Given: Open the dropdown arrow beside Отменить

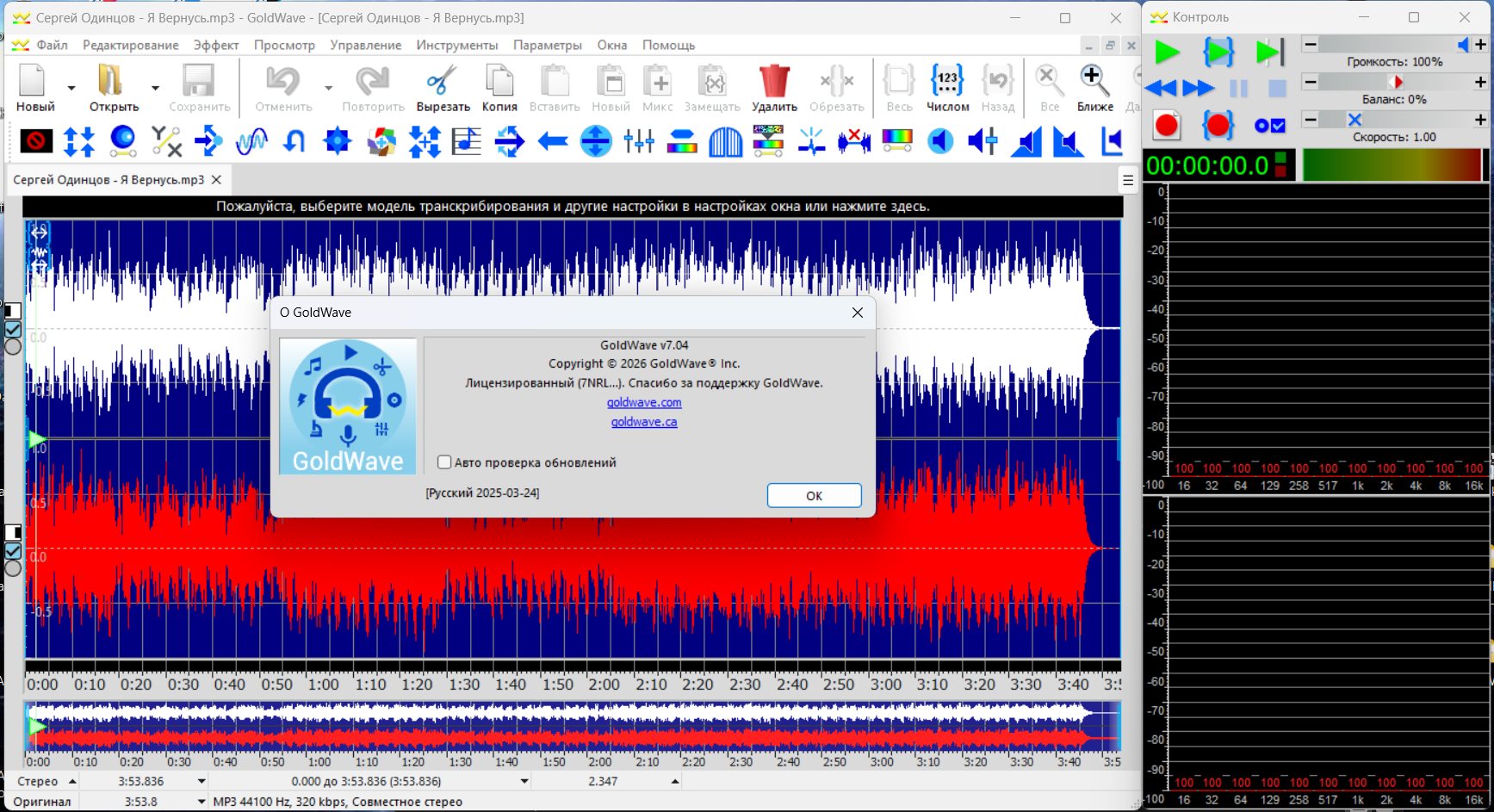Looking at the screenshot, I should coord(328,88).
